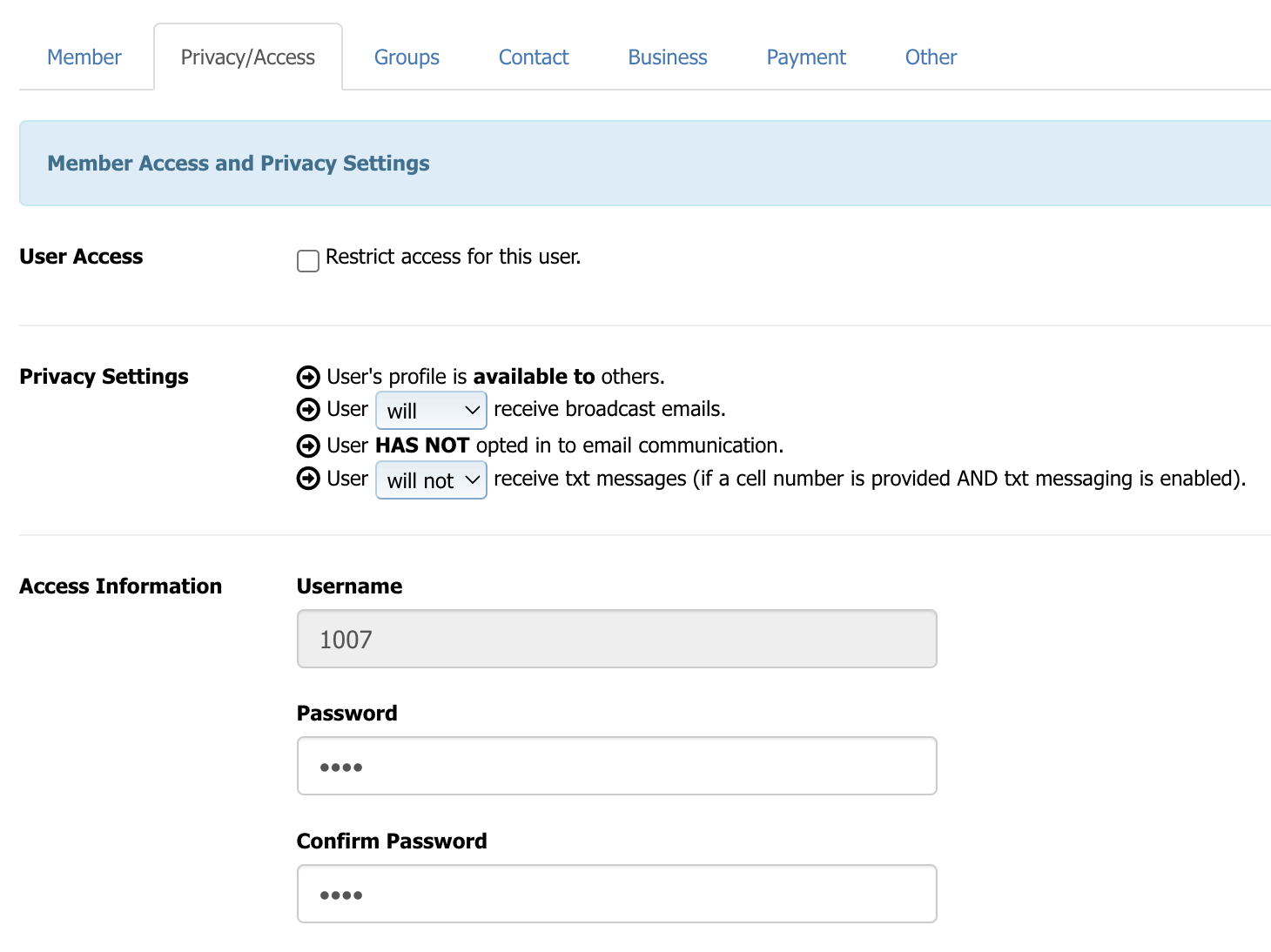Click arrow icon beside txt messages line
This screenshot has height=952, width=1271.
308,479
